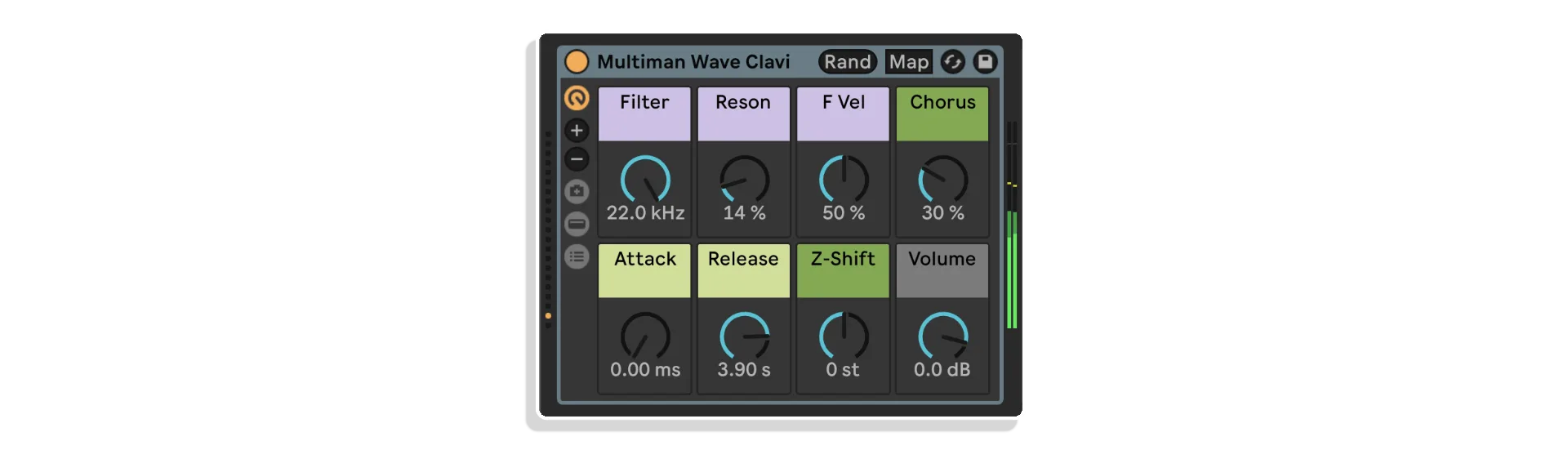Click the 0.00 ms Attack value
This screenshot has width=1568, height=450.
tap(645, 370)
